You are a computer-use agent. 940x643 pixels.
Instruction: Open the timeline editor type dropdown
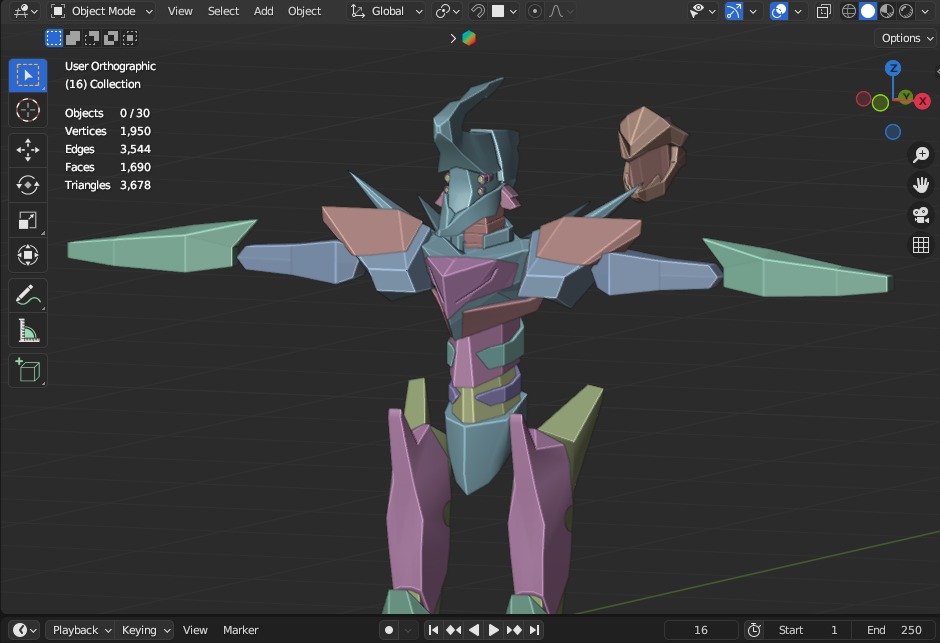point(24,630)
